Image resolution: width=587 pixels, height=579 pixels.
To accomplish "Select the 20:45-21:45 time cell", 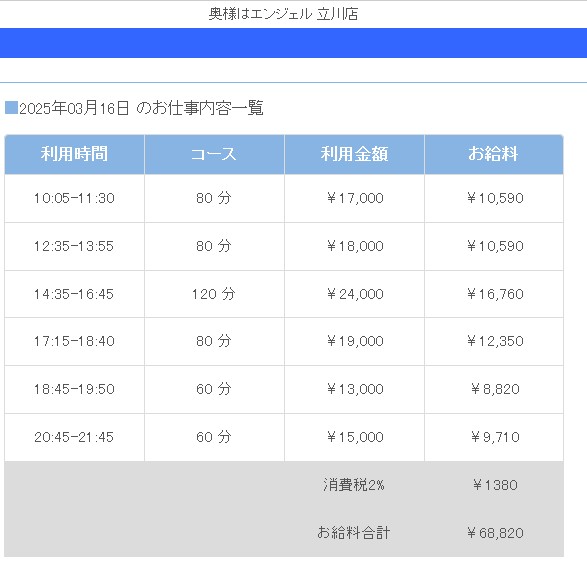I will [x=74, y=437].
